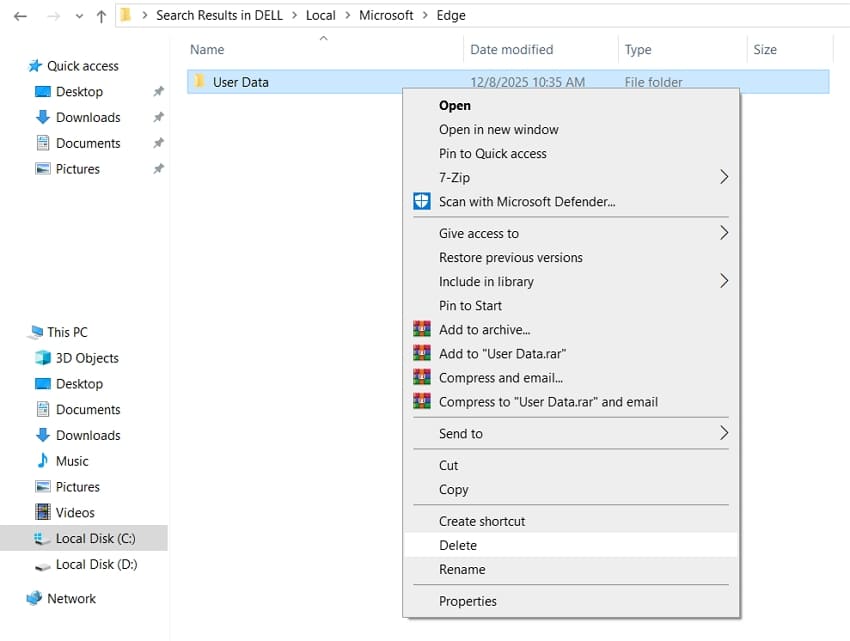Image resolution: width=850 pixels, height=641 pixels.
Task: Click the Network icon in the sidebar
Action: pos(34,598)
